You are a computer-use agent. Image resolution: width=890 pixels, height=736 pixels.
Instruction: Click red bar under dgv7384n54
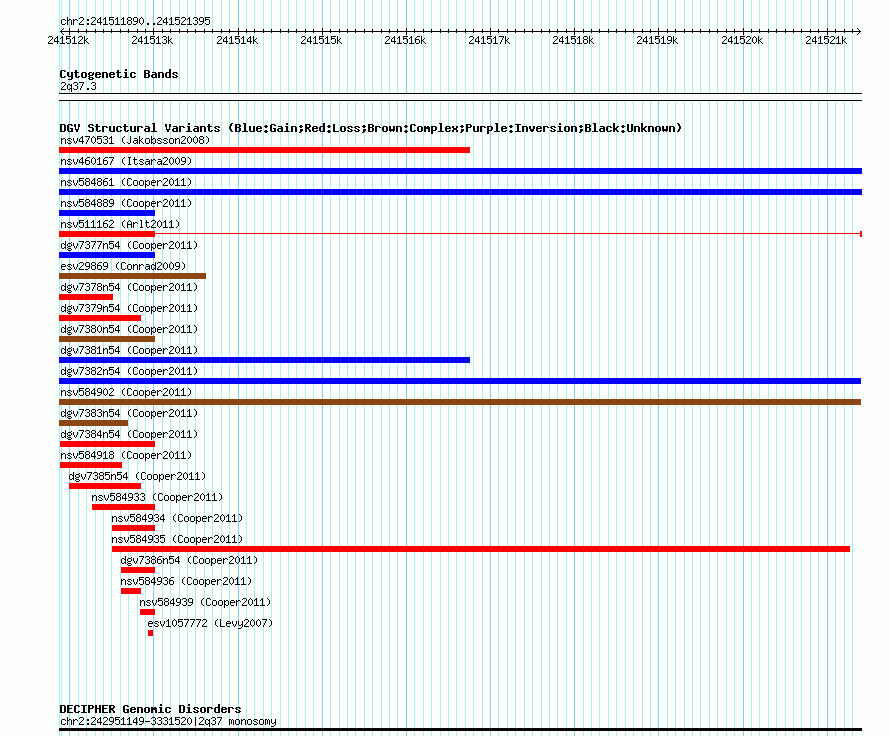107,444
